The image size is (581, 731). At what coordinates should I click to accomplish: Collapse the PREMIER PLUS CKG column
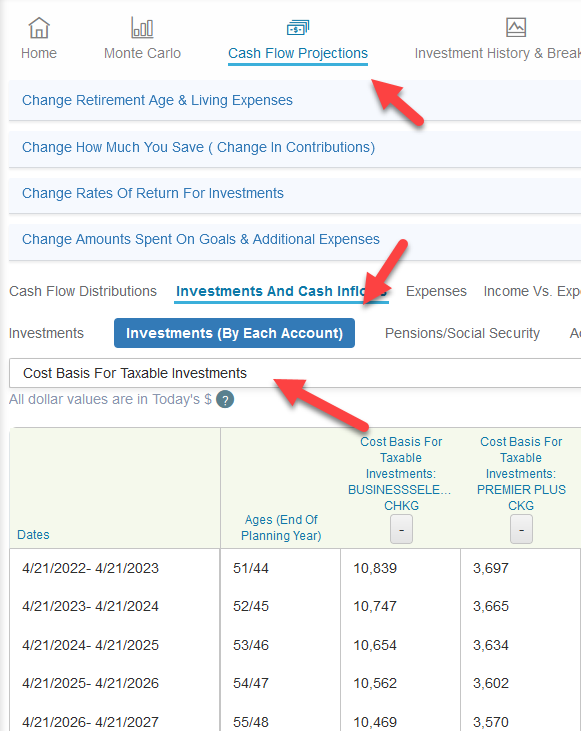pyautogui.click(x=521, y=529)
